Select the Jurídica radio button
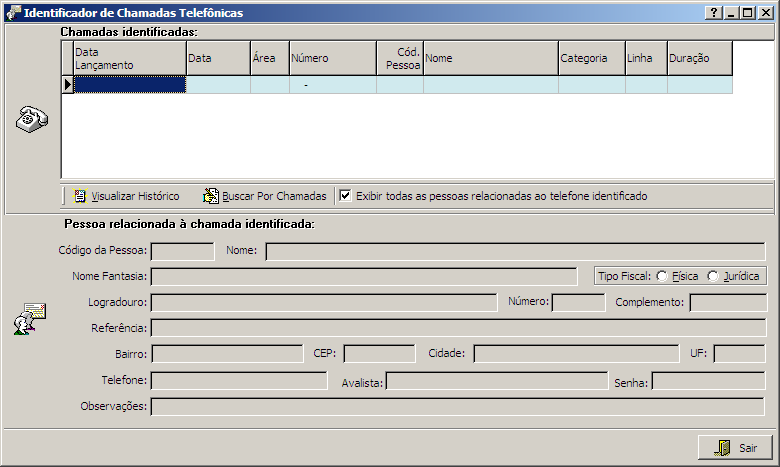 pos(713,276)
